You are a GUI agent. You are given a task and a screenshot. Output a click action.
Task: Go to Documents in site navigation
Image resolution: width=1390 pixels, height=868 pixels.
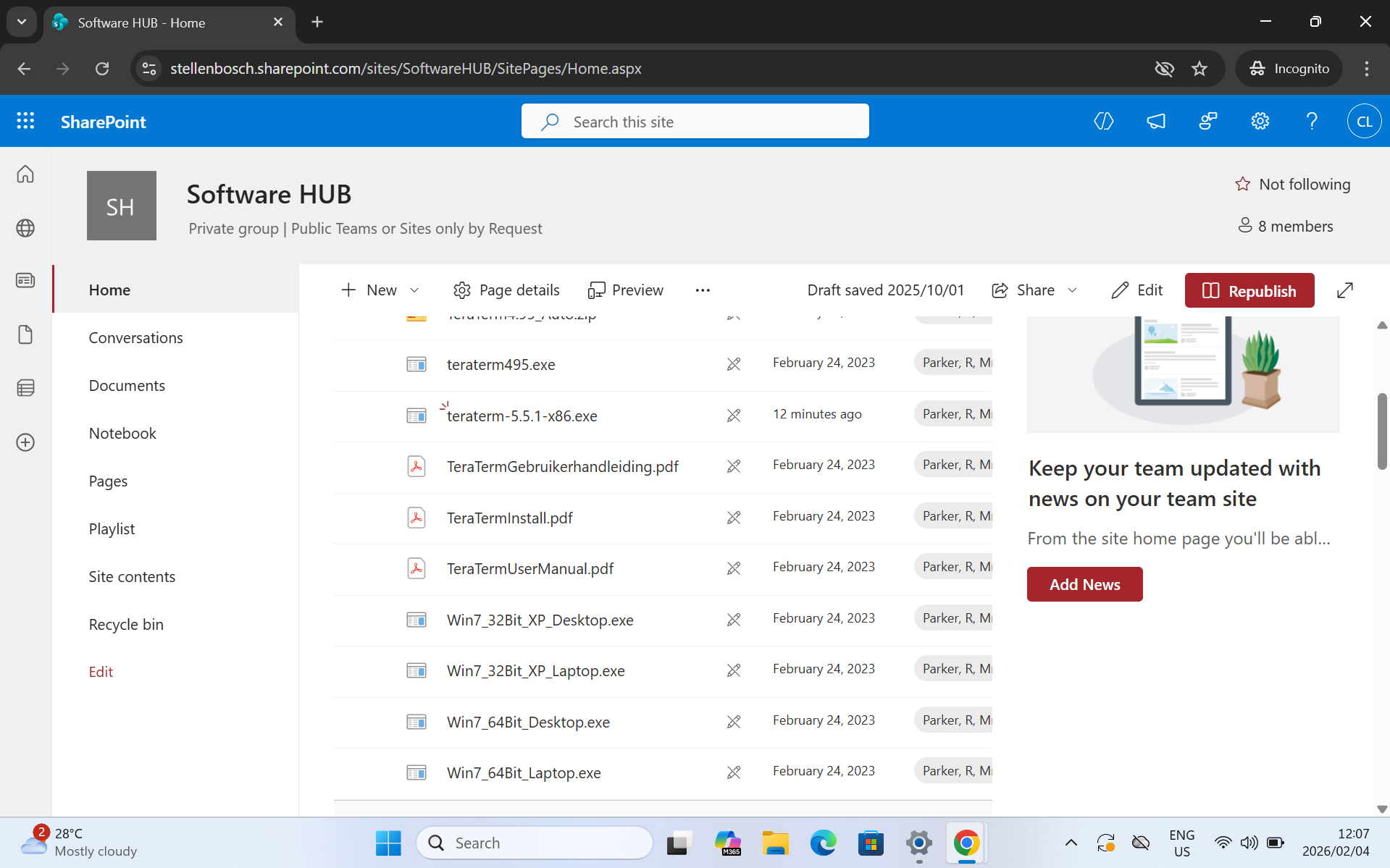tap(127, 385)
